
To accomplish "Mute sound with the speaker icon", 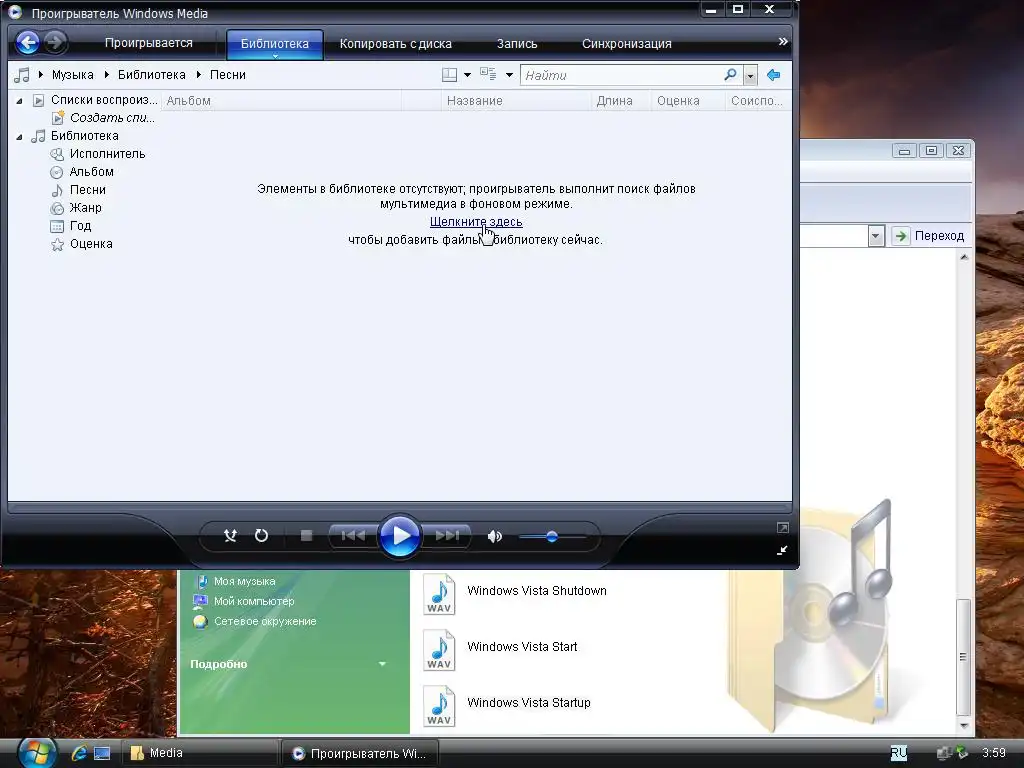I will pos(494,537).
